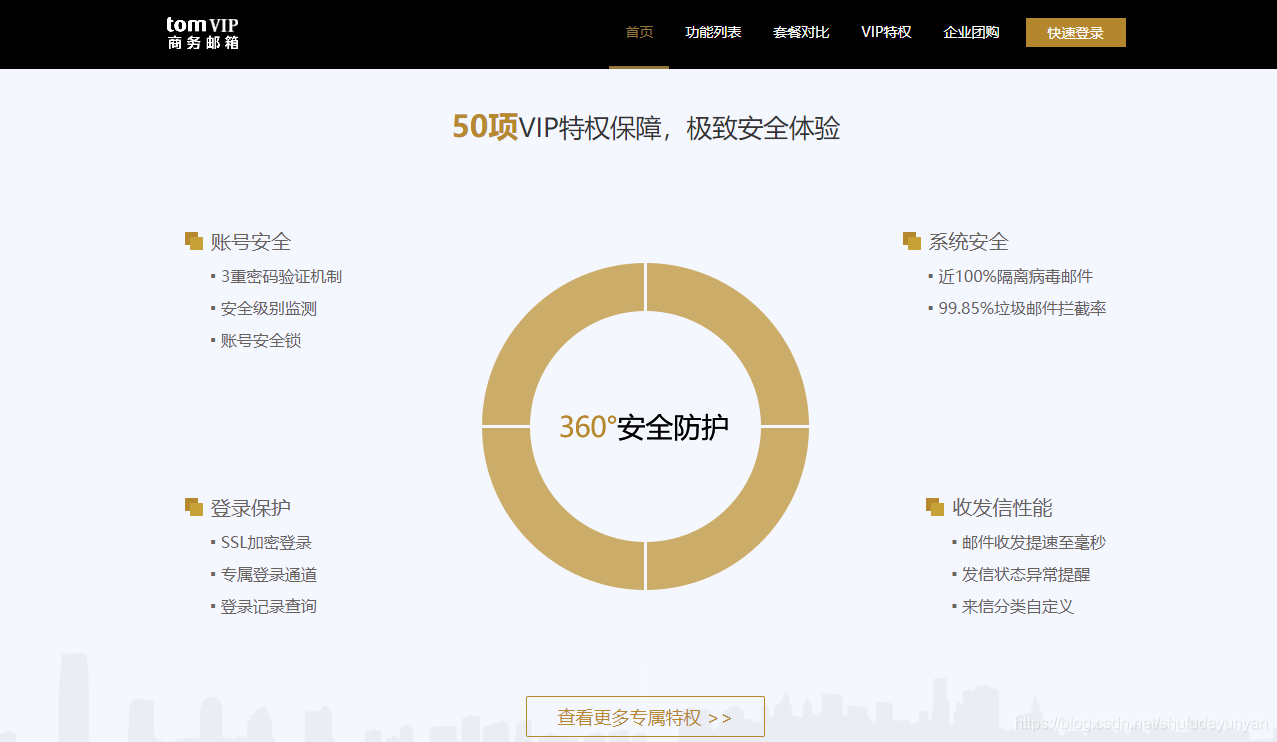Viewport: 1277px width, 742px height.
Task: Click the SSL加密登录 item
Action: pyautogui.click(x=266, y=543)
